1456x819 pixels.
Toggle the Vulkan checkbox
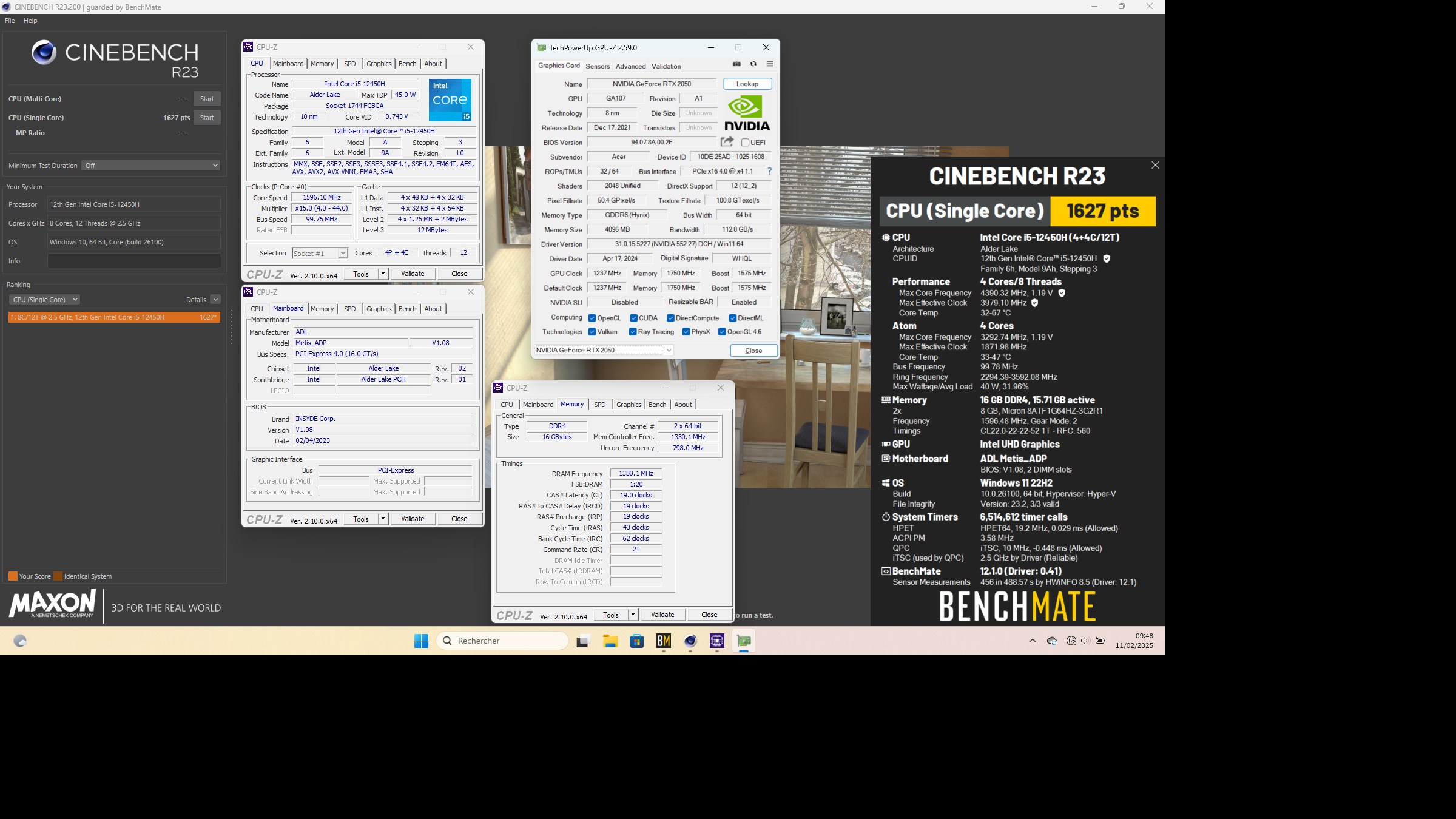coord(591,332)
